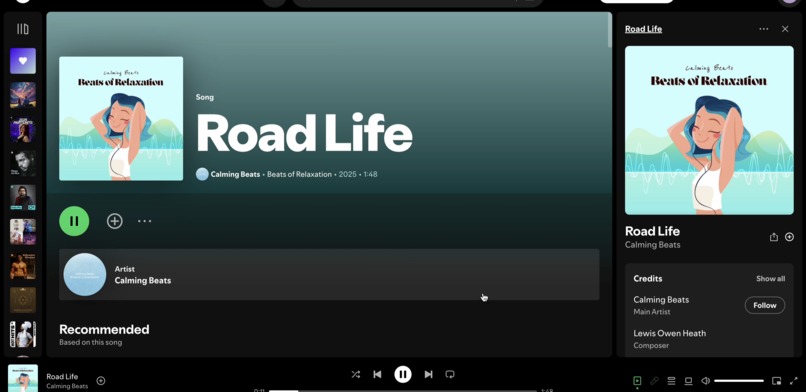The image size is (806, 392).
Task: Click small artist avatar beside Calming Beats header
Action: click(x=202, y=174)
